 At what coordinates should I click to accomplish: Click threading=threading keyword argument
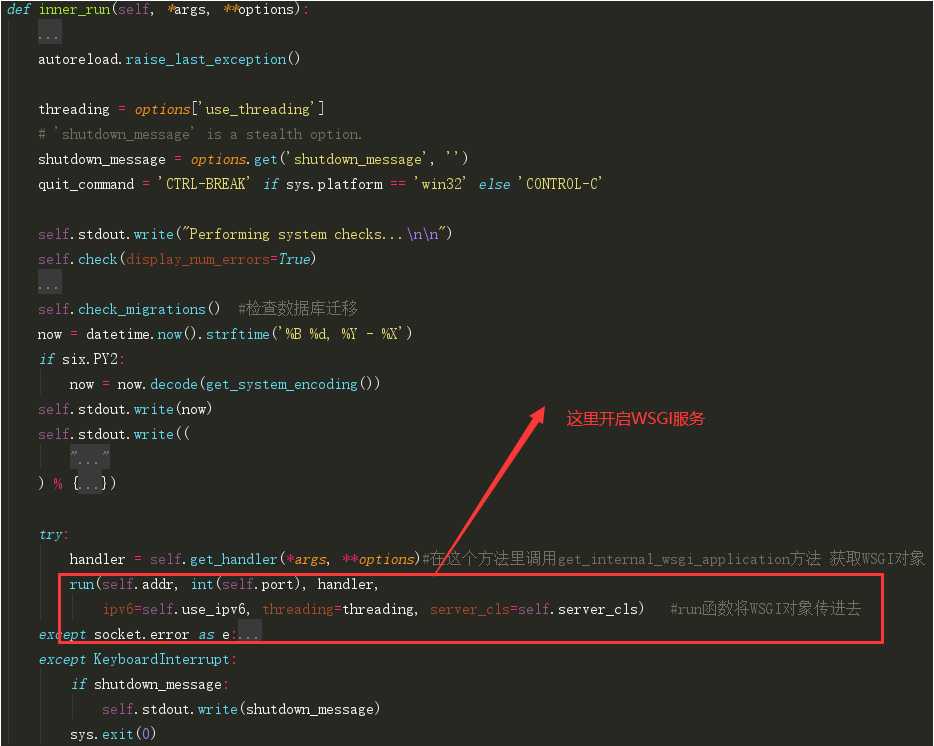click(338, 610)
